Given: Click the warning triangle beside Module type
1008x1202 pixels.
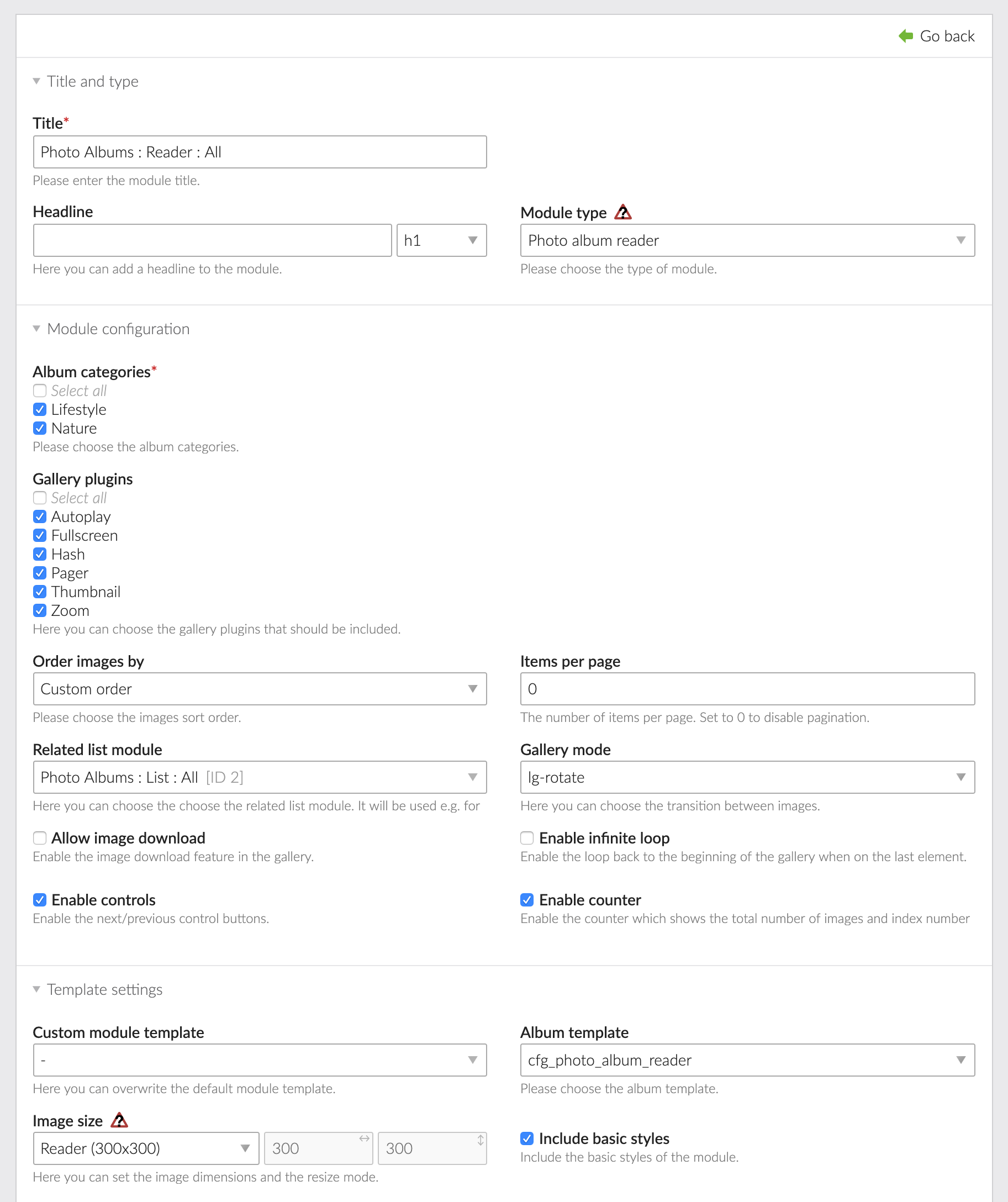Looking at the screenshot, I should point(624,212).
